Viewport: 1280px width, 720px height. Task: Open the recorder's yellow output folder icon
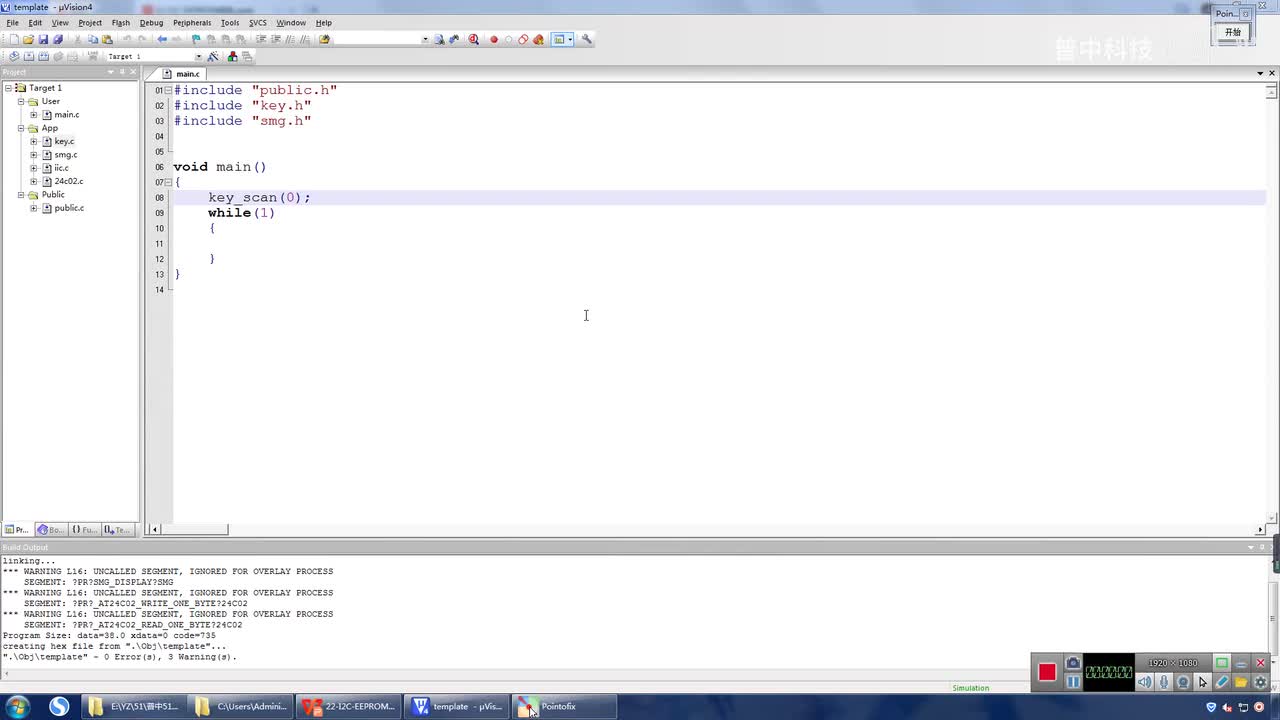1241,682
